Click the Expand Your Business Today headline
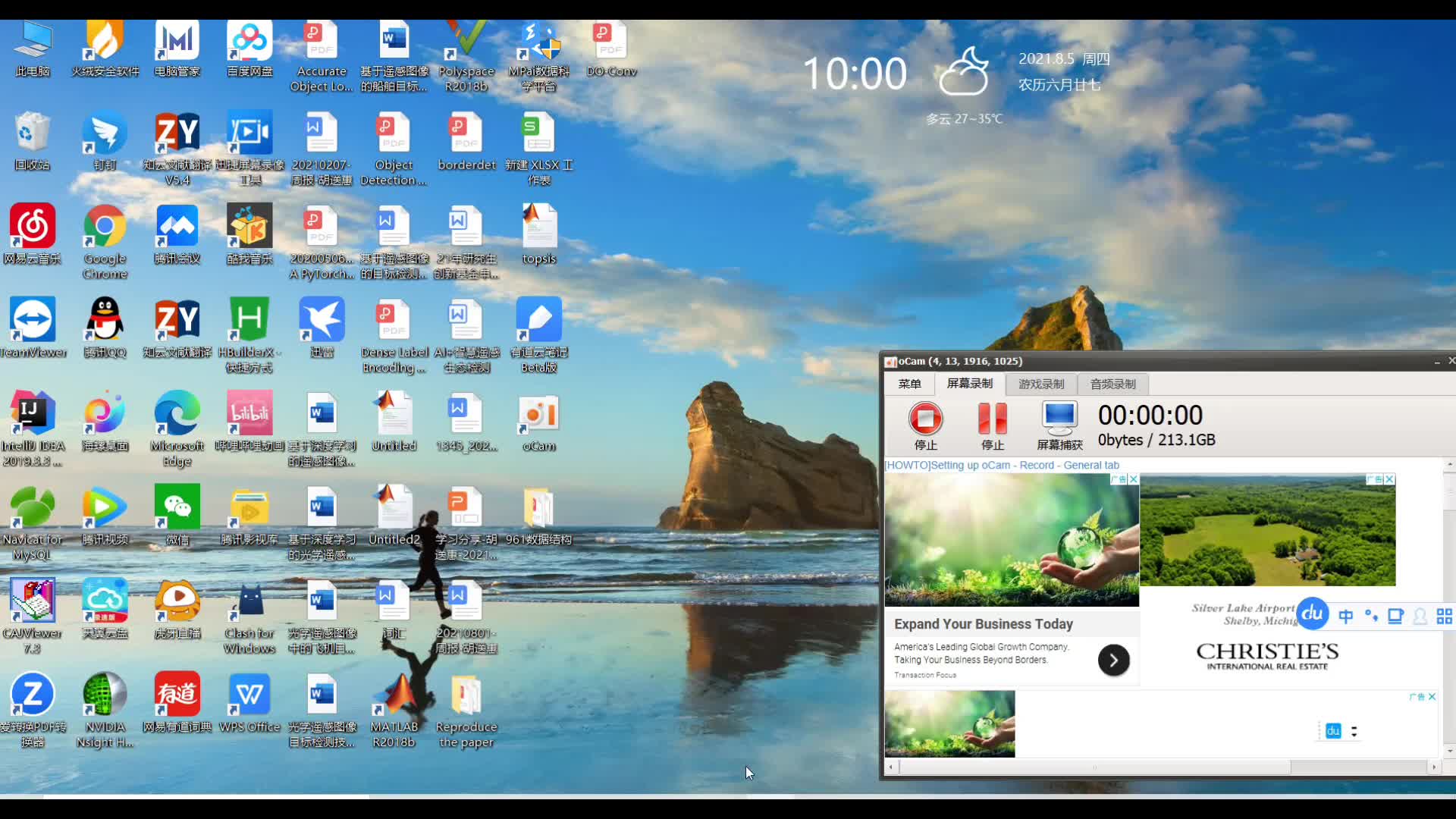The height and width of the screenshot is (819, 1456). tap(983, 624)
